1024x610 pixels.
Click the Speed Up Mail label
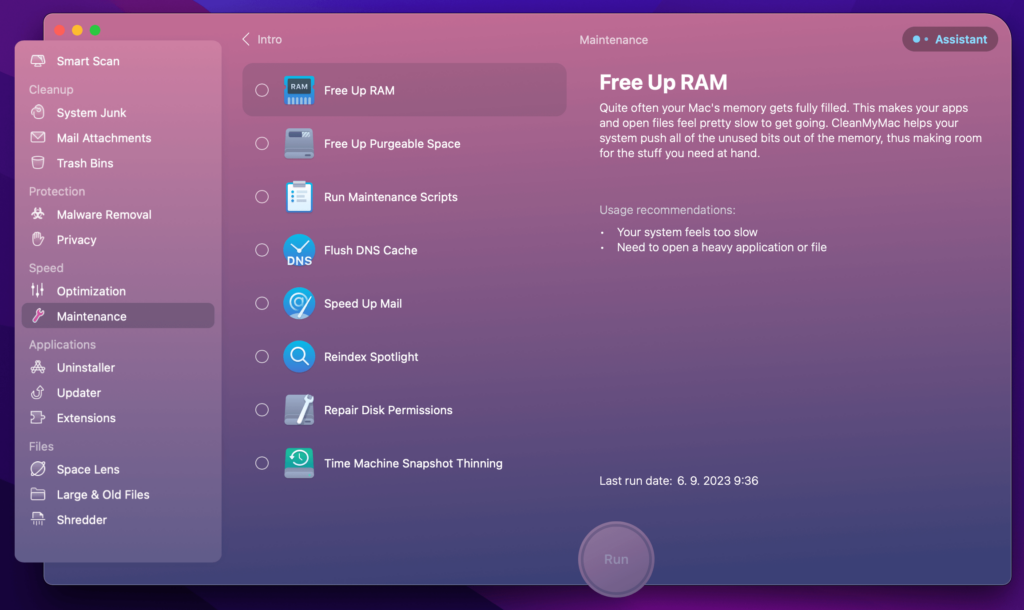[x=362, y=304]
